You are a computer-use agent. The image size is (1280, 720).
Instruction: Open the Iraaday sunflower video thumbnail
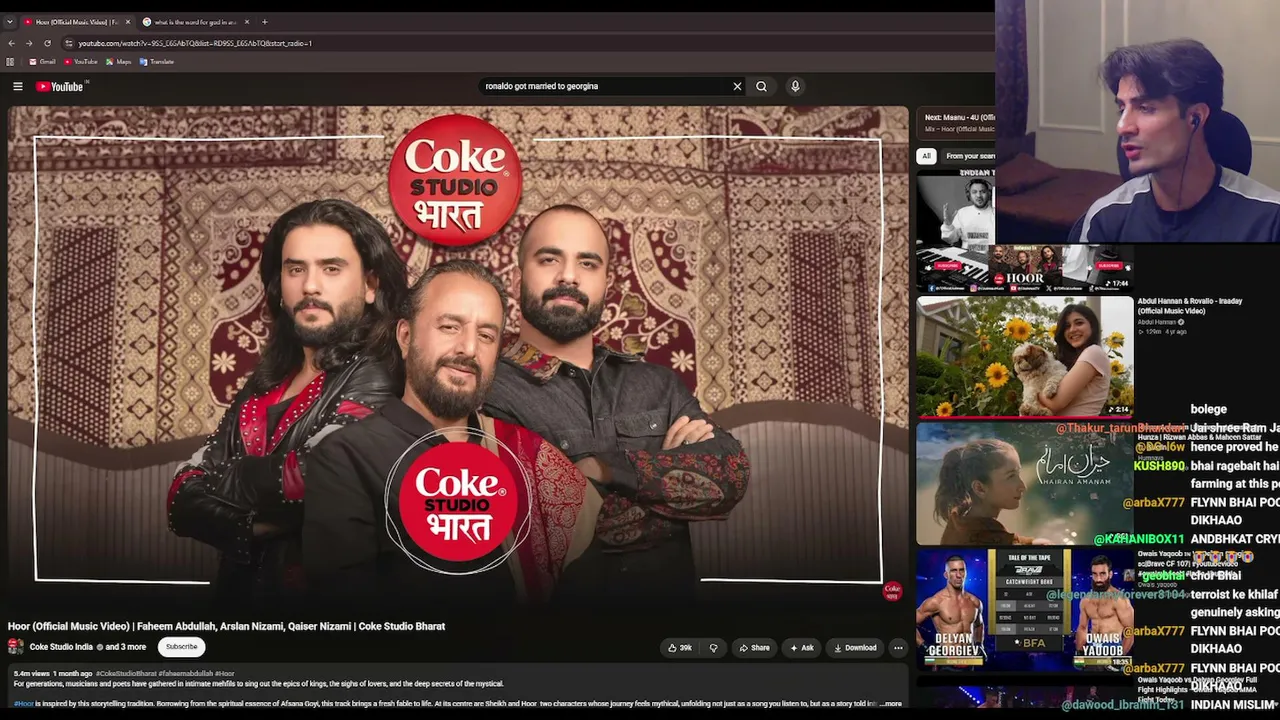pos(1025,356)
